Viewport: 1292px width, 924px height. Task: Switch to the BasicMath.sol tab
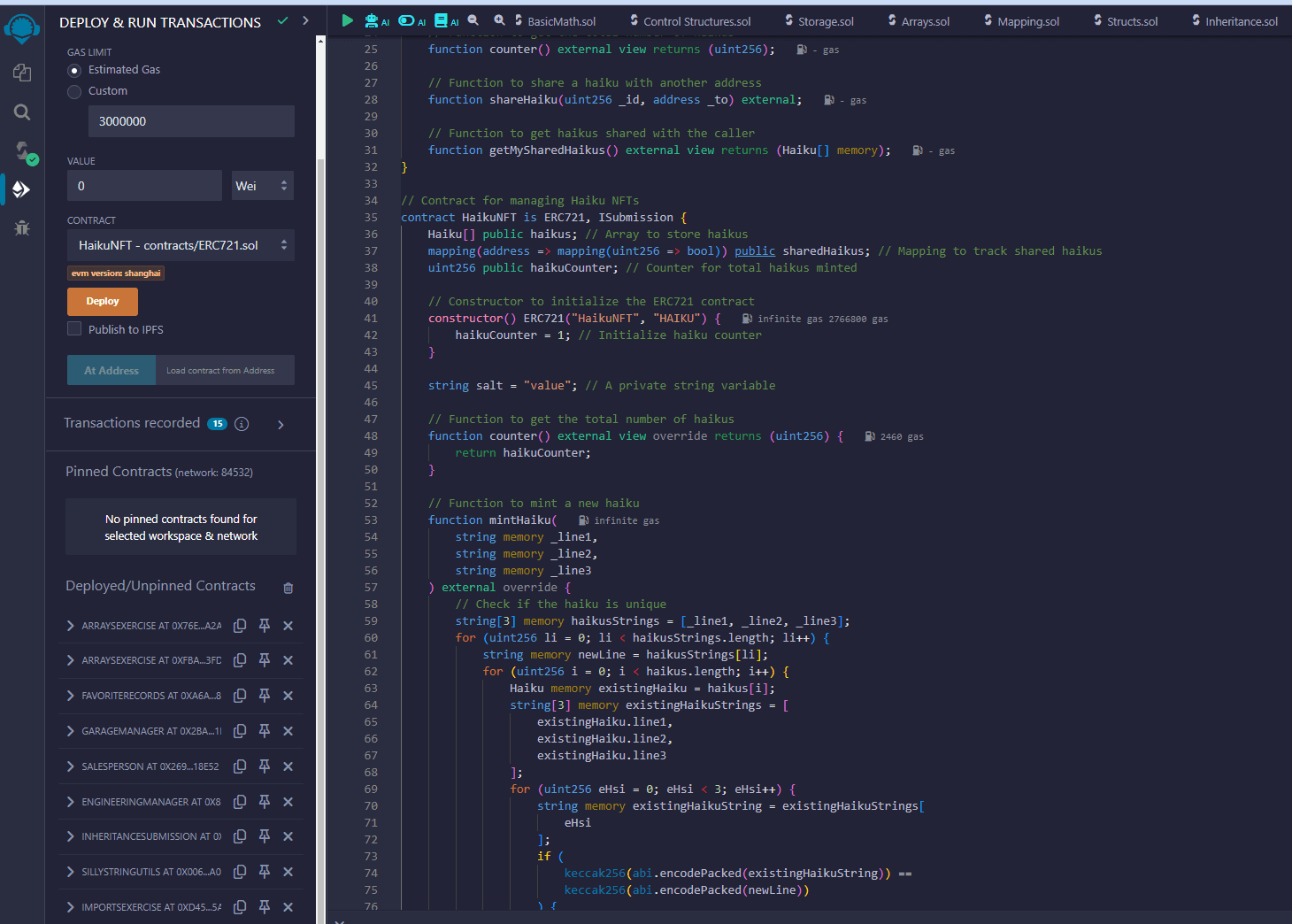556,21
